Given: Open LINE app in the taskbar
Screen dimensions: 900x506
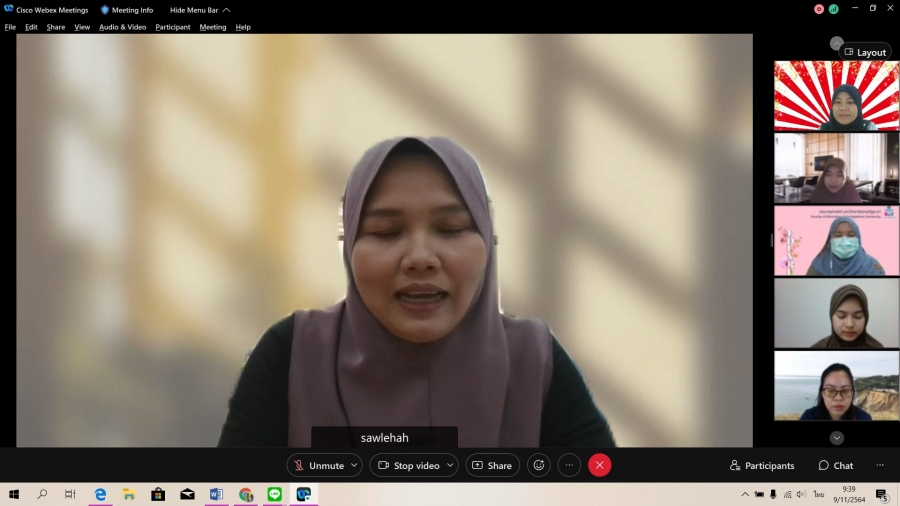Looking at the screenshot, I should coord(274,494).
